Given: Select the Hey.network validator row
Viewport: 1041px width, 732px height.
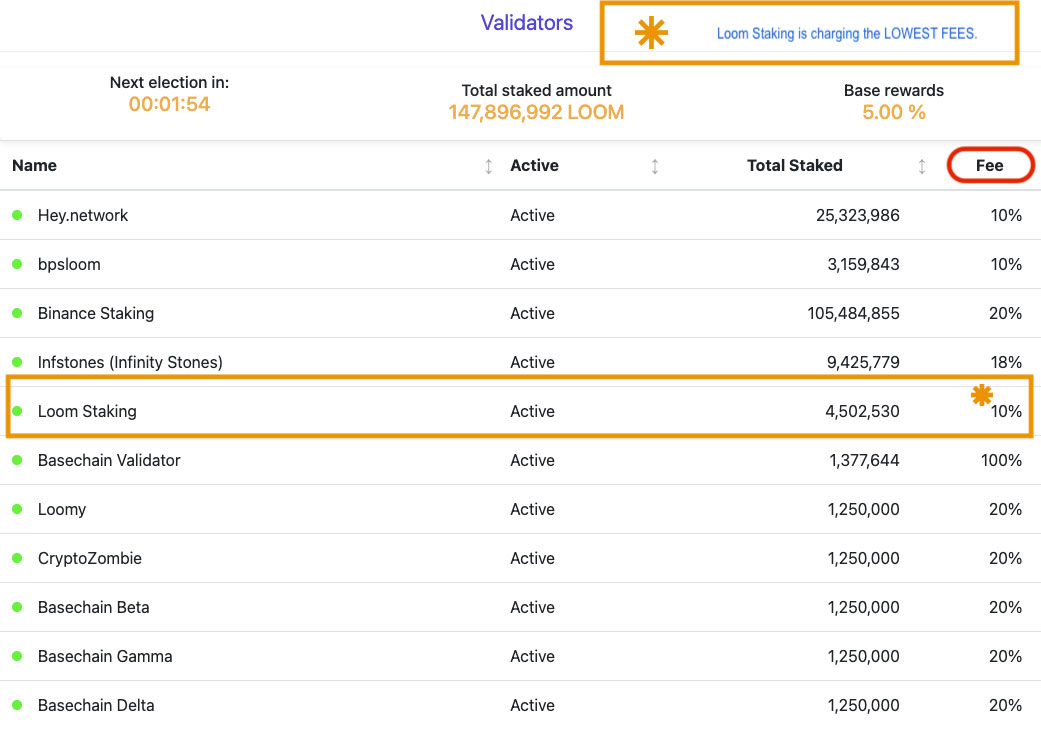Looking at the screenshot, I should tap(520, 215).
